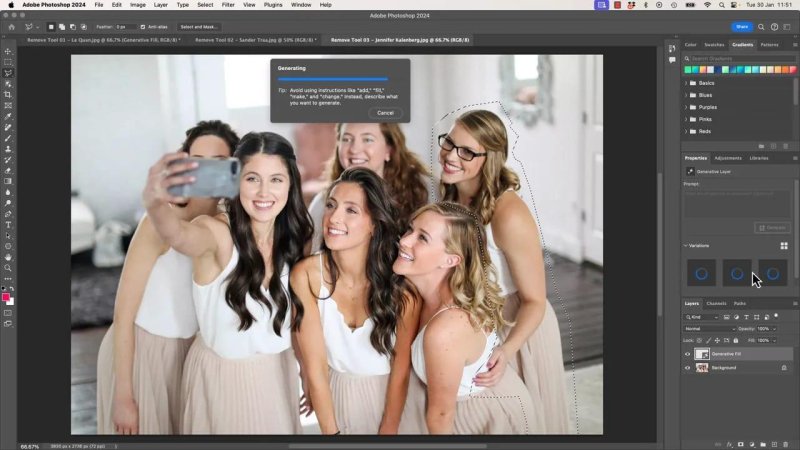Screen dimensions: 800x450
Task: Expand the Purples gradient folder
Action: (x=686, y=108)
